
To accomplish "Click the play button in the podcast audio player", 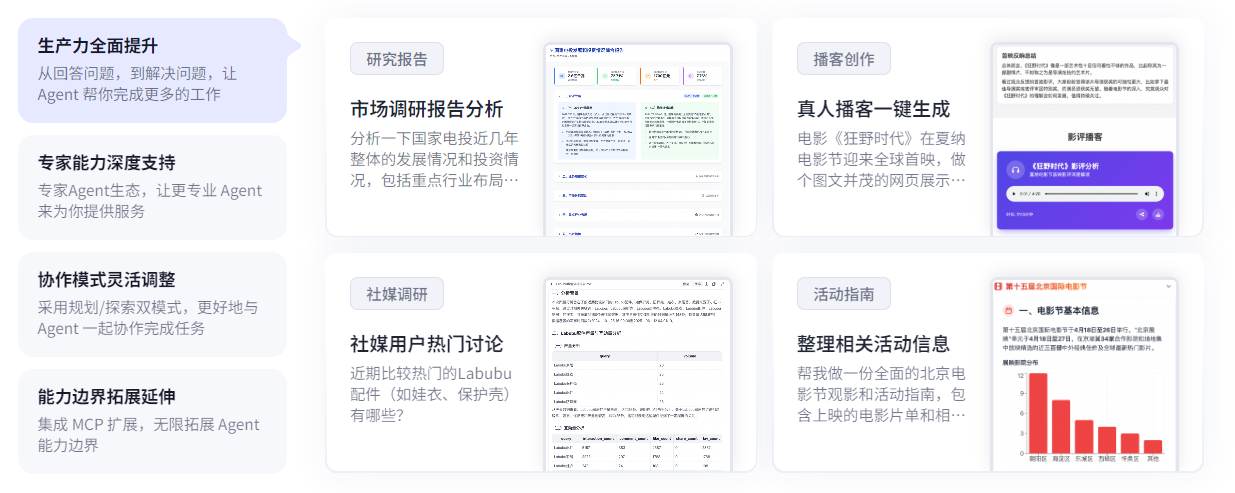I will click(x=1014, y=194).
